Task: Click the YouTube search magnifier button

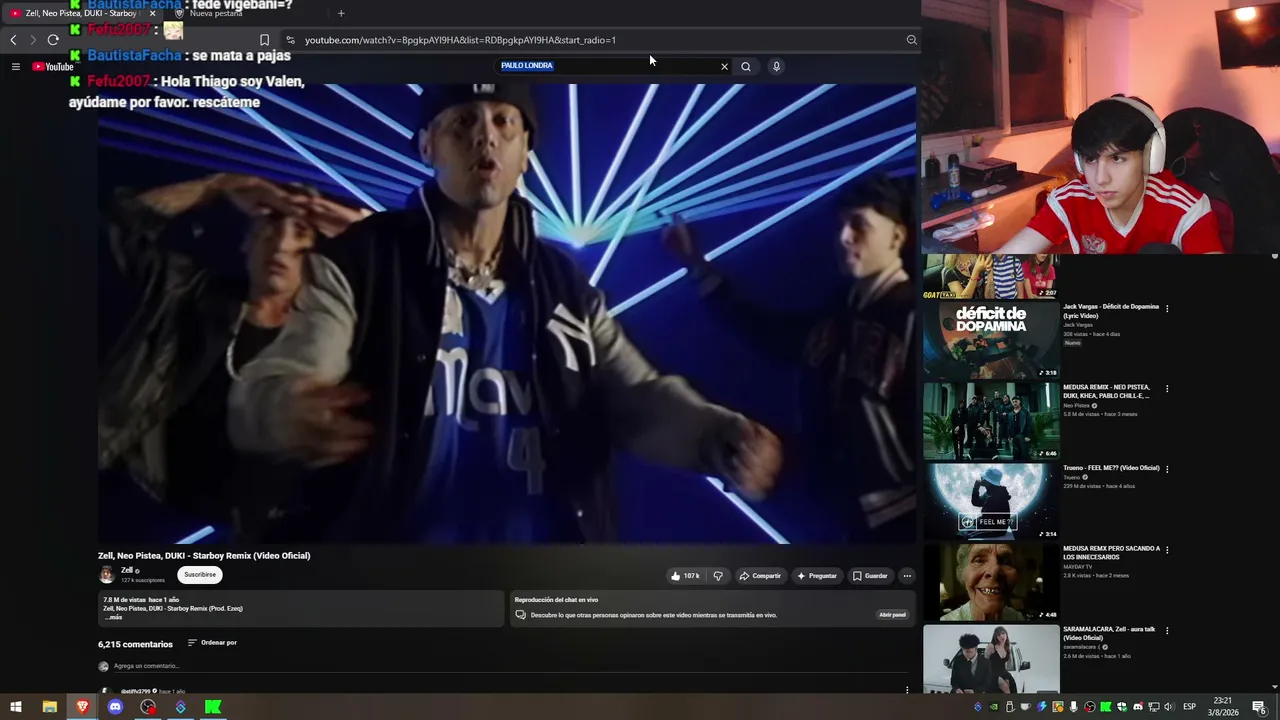Action: [x=746, y=67]
